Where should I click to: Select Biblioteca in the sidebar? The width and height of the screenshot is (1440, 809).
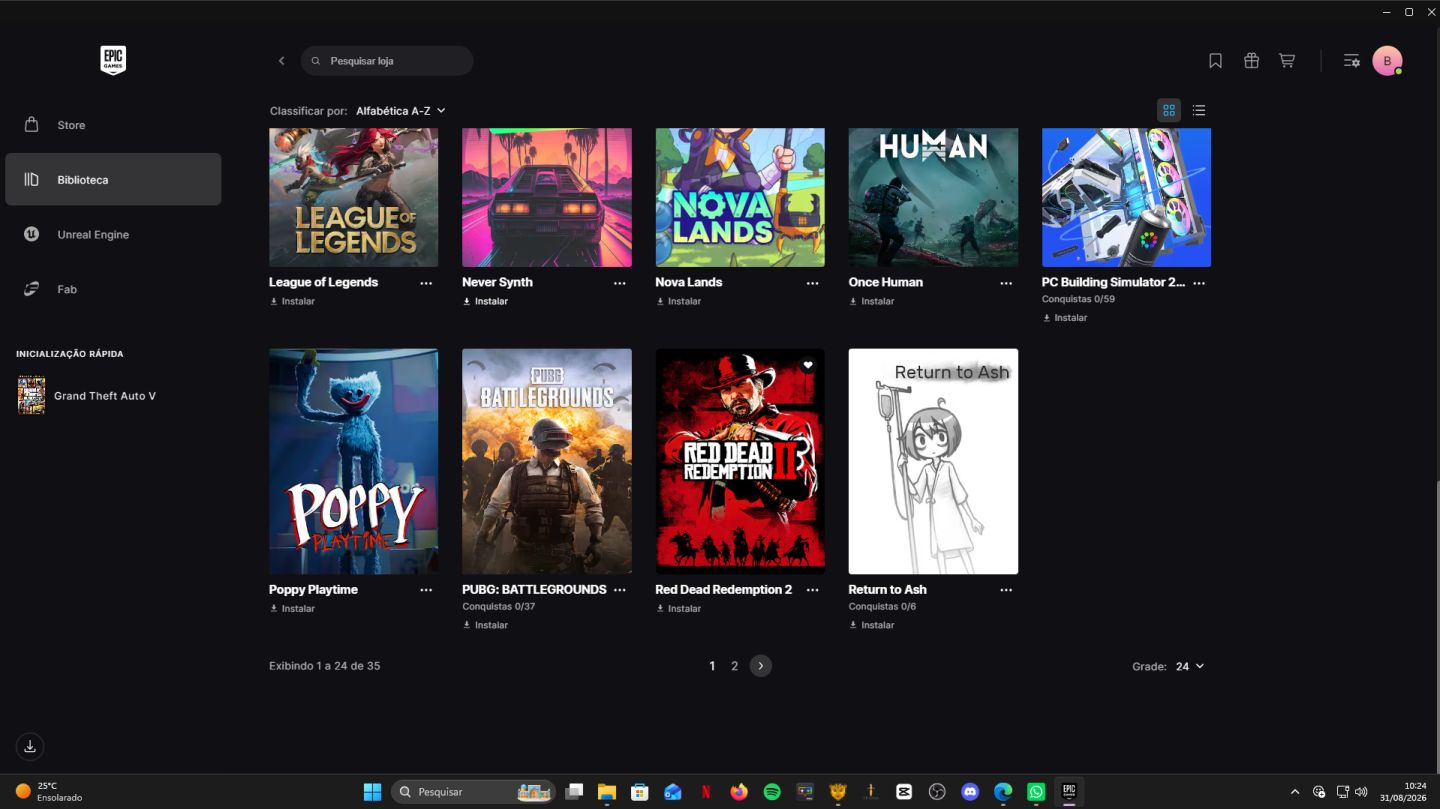[113, 179]
